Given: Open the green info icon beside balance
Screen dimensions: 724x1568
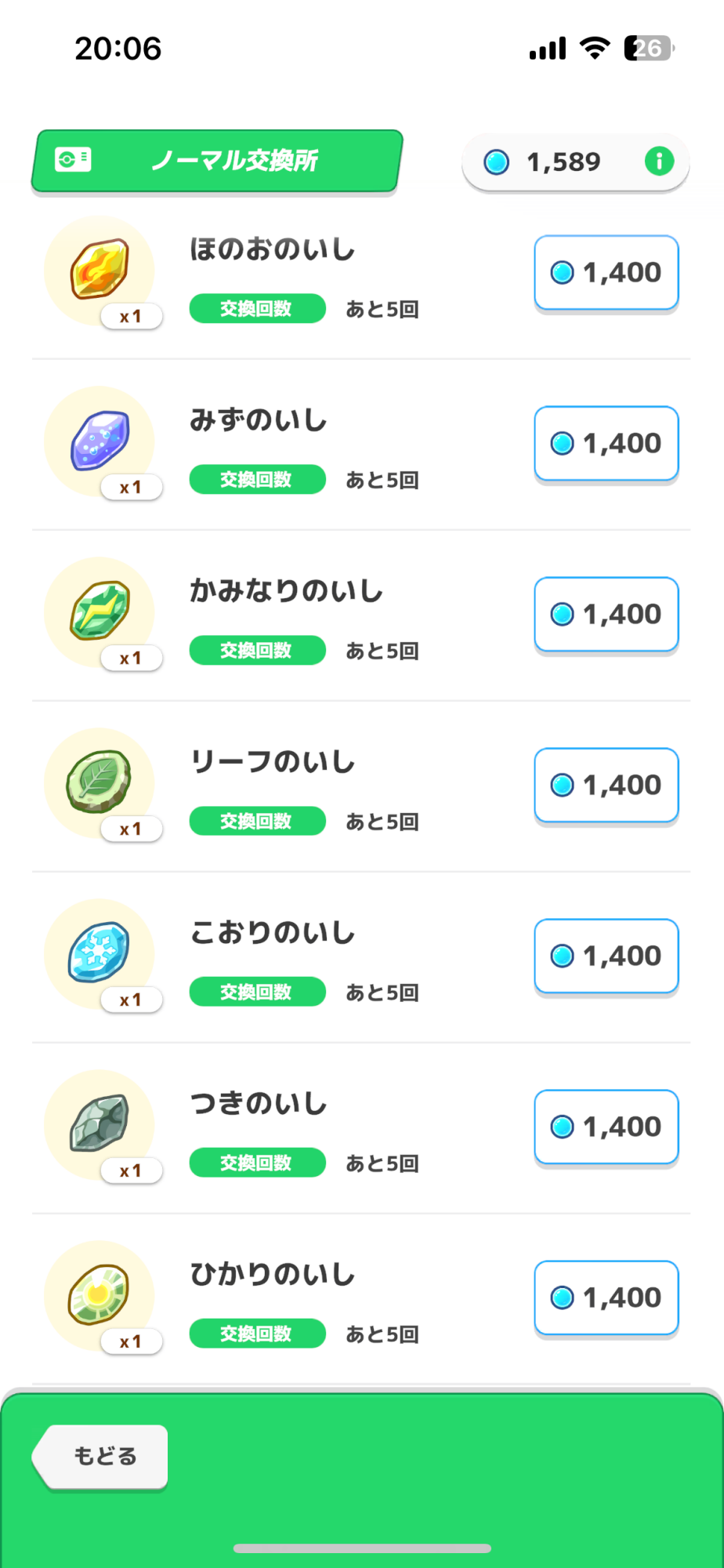Looking at the screenshot, I should point(659,162).
